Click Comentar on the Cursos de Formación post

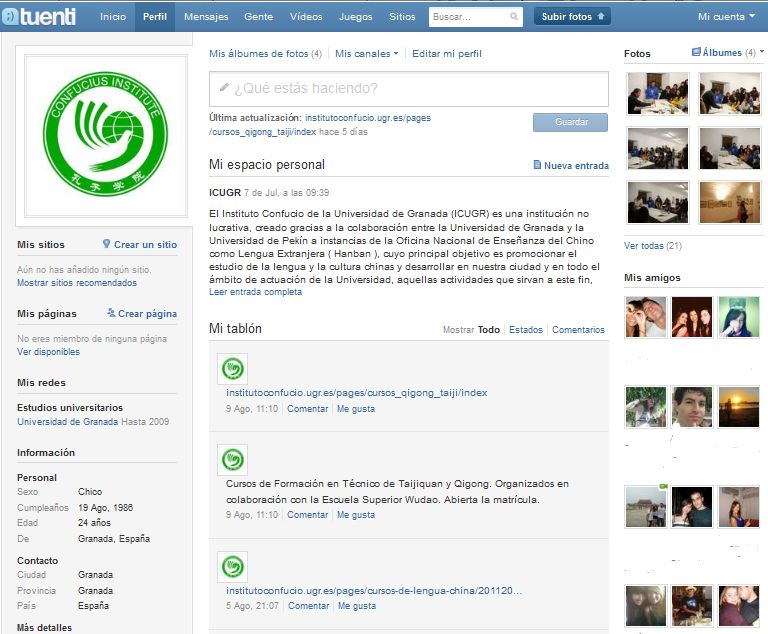tap(308, 514)
